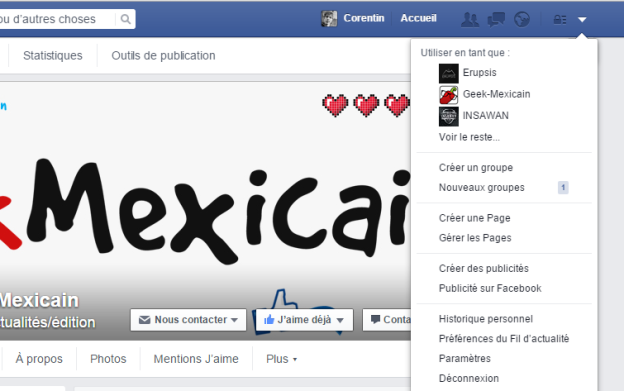624x391 pixels.
Task: Click the Actualités/édition category text
Action: tap(47, 322)
